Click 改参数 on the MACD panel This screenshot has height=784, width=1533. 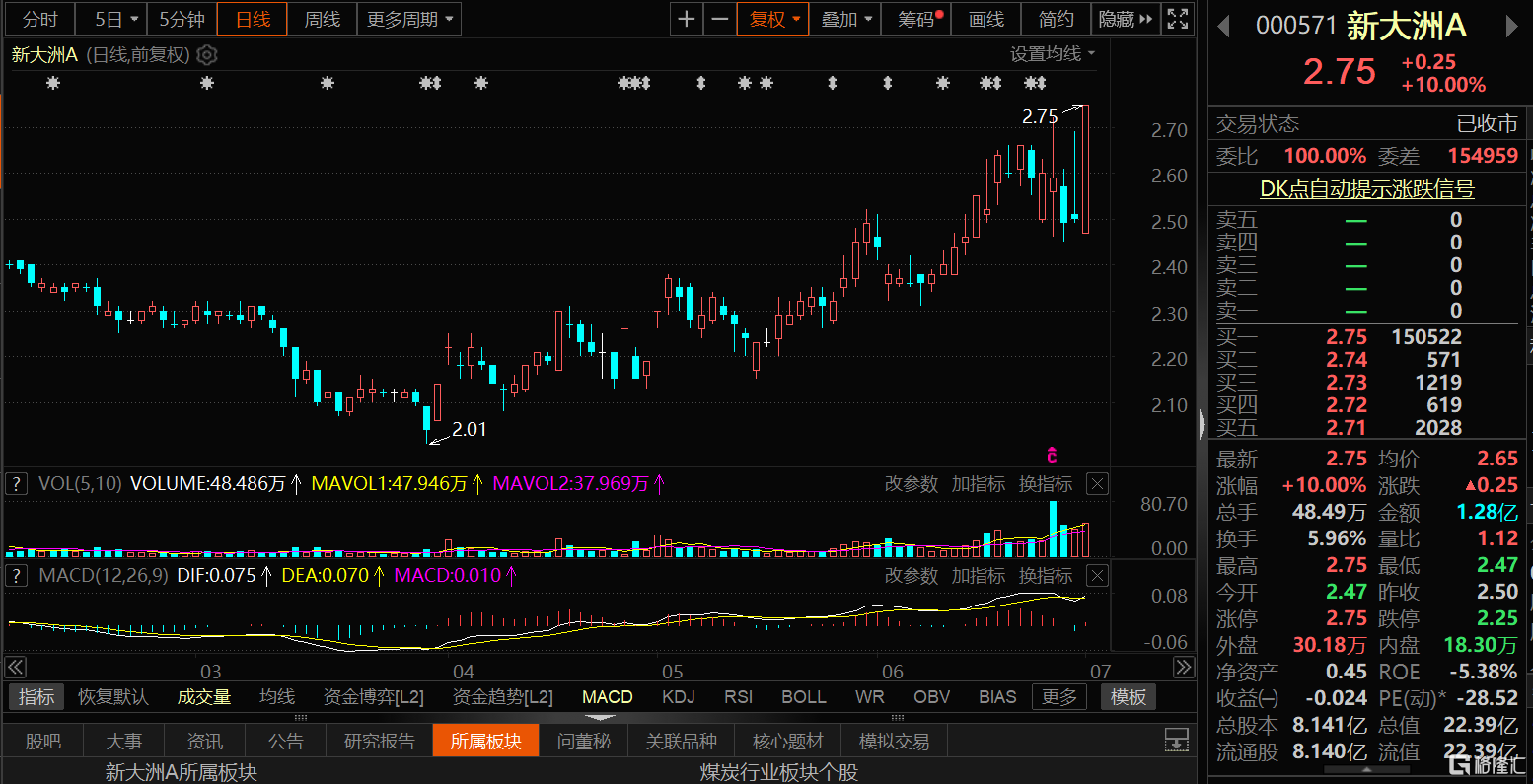tap(911, 575)
